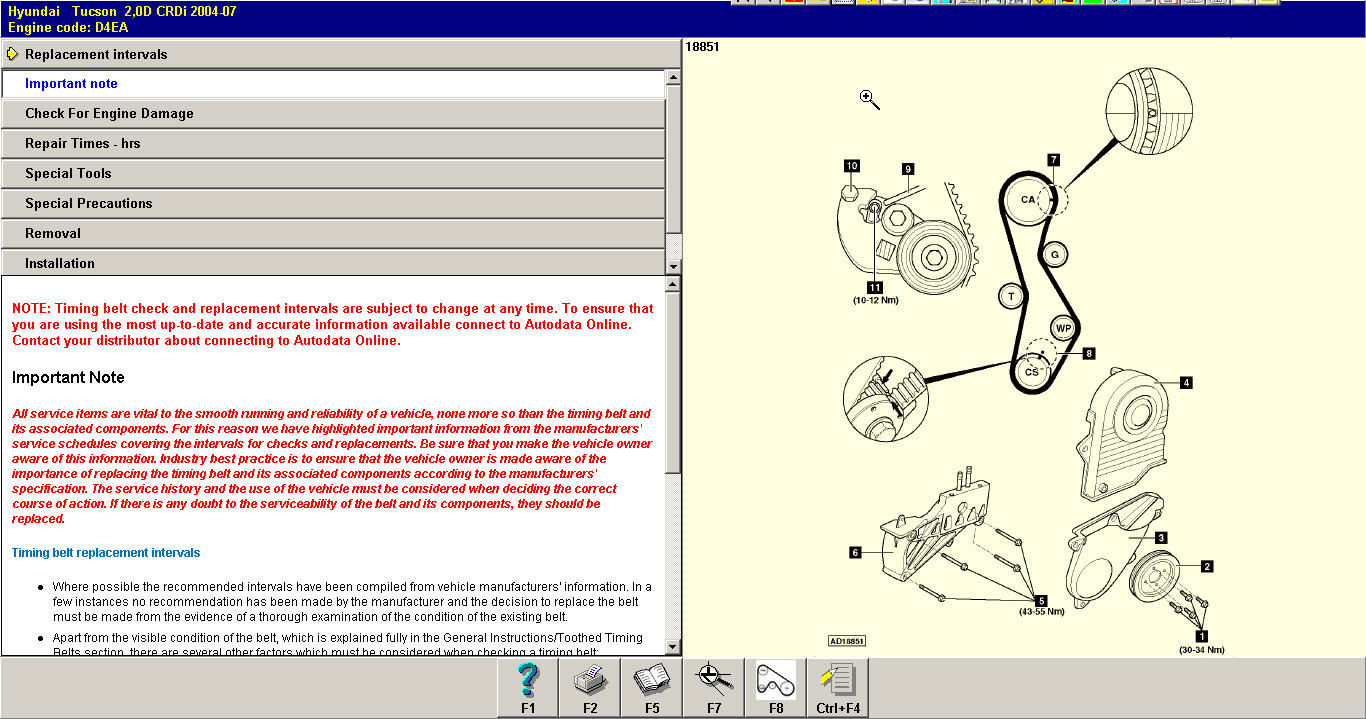
Task: Click the 'Engine code: D4EA' title text
Action: click(68, 28)
